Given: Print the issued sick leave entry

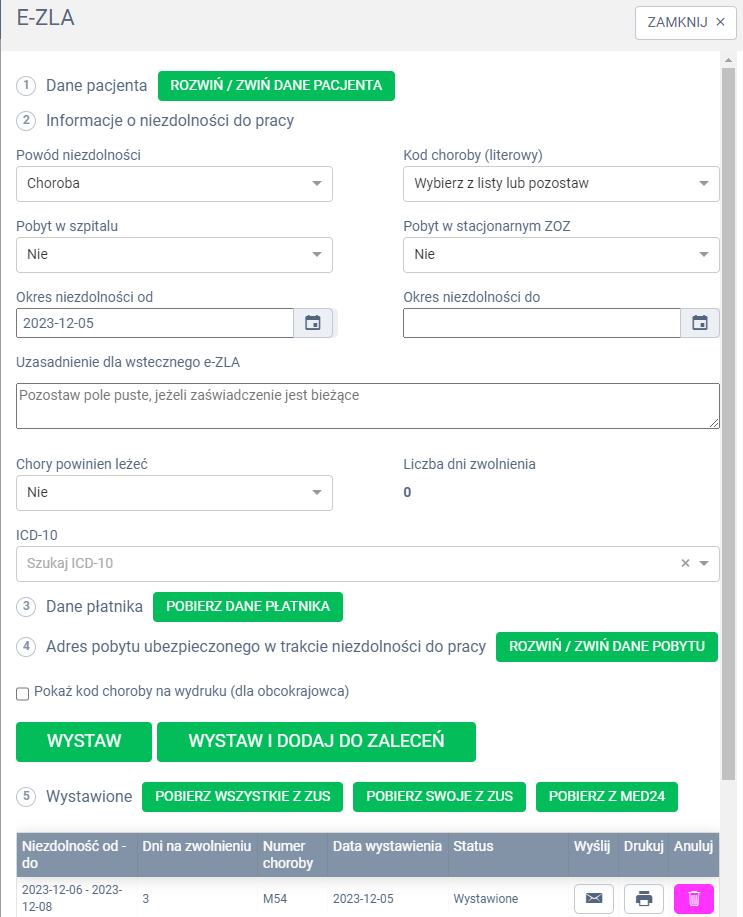Looking at the screenshot, I should click(x=644, y=899).
